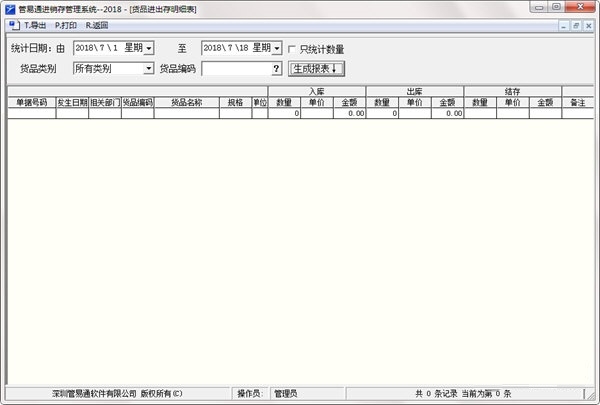The height and width of the screenshot is (405, 600).
Task: Click the 货品名称 column header
Action: coord(187,103)
